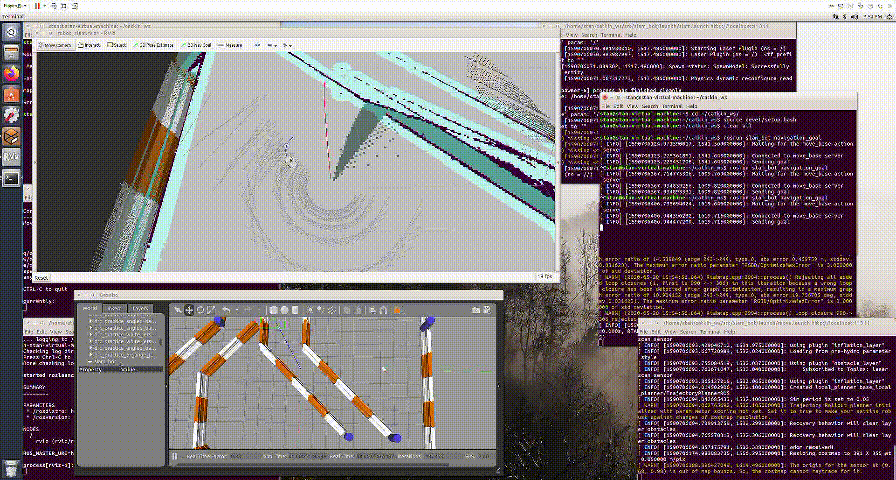Open Trash at the launcher bottom
Viewport: 896px width, 480px height.
[11, 467]
